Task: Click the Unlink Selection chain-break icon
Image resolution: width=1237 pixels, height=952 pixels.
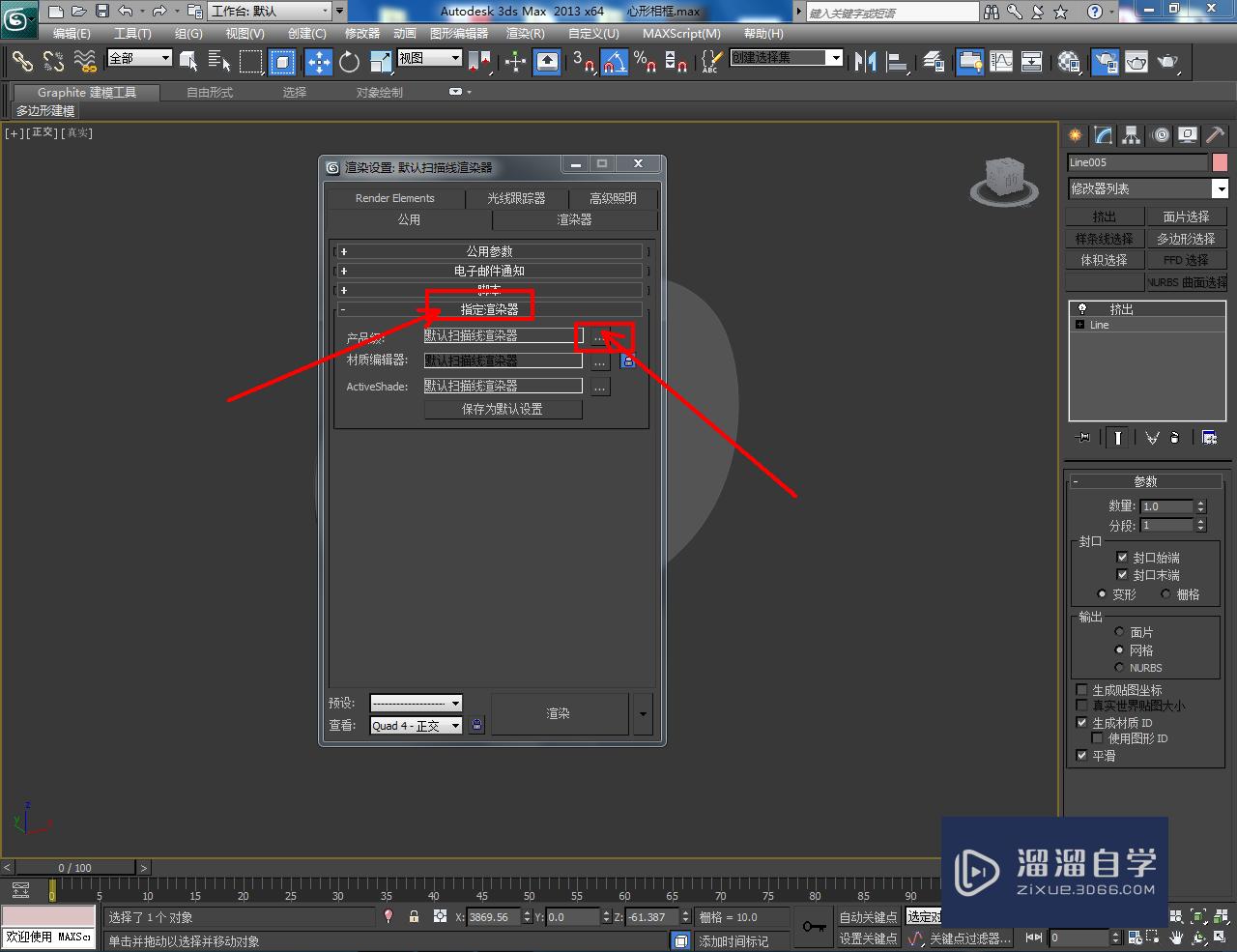Action: 53,62
